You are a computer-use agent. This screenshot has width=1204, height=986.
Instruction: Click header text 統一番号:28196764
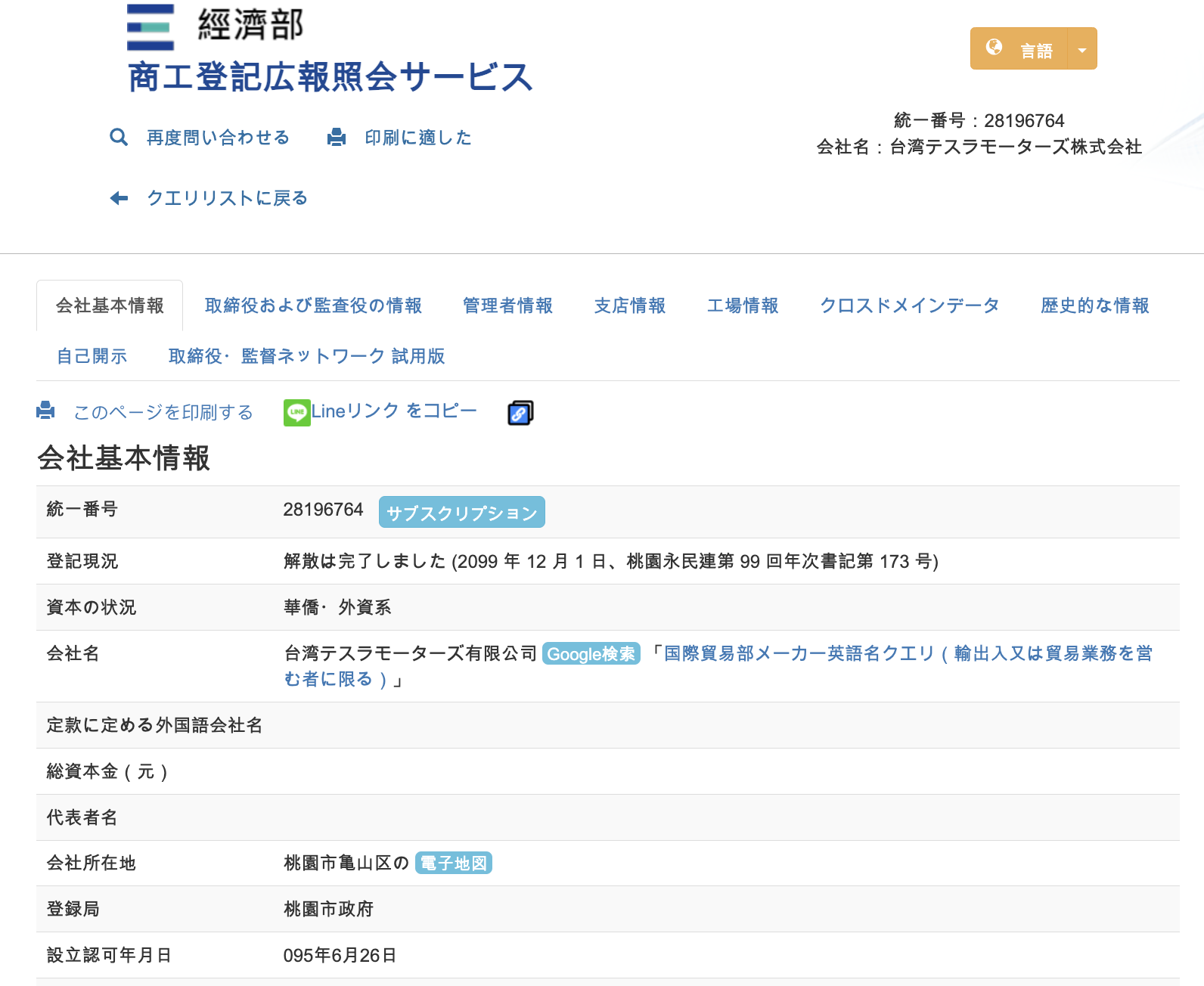(979, 120)
